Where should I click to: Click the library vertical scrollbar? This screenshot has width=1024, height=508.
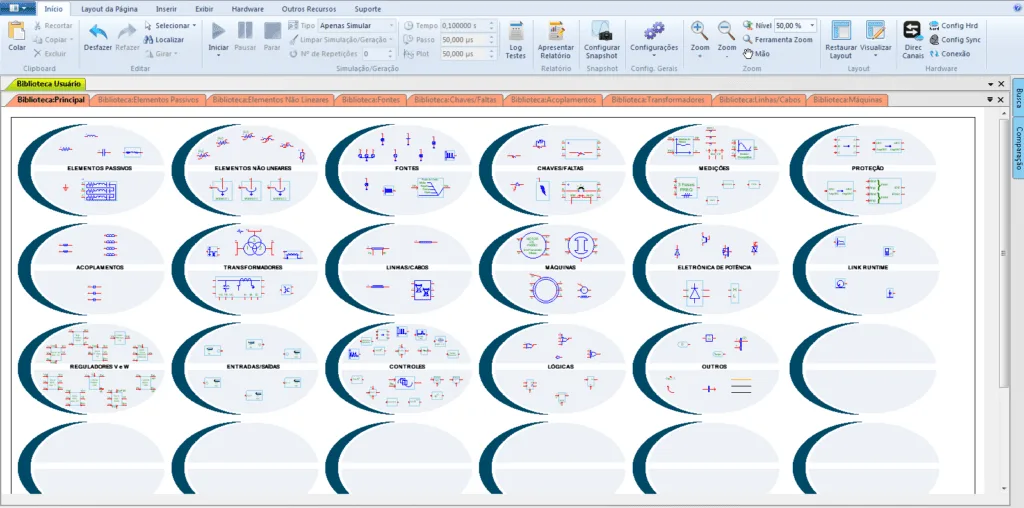1005,255
